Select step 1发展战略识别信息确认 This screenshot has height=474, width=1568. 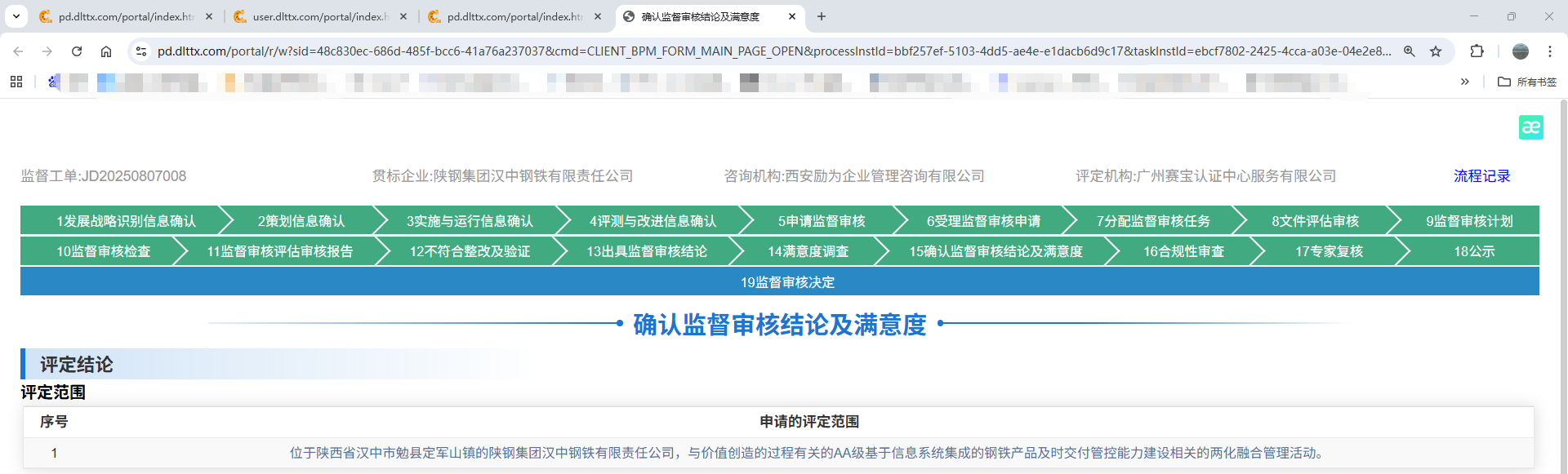click(126, 221)
